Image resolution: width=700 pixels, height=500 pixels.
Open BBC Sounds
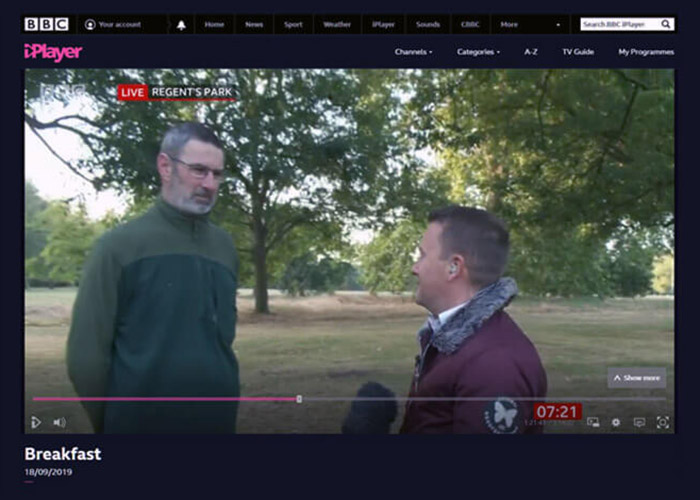pos(428,25)
